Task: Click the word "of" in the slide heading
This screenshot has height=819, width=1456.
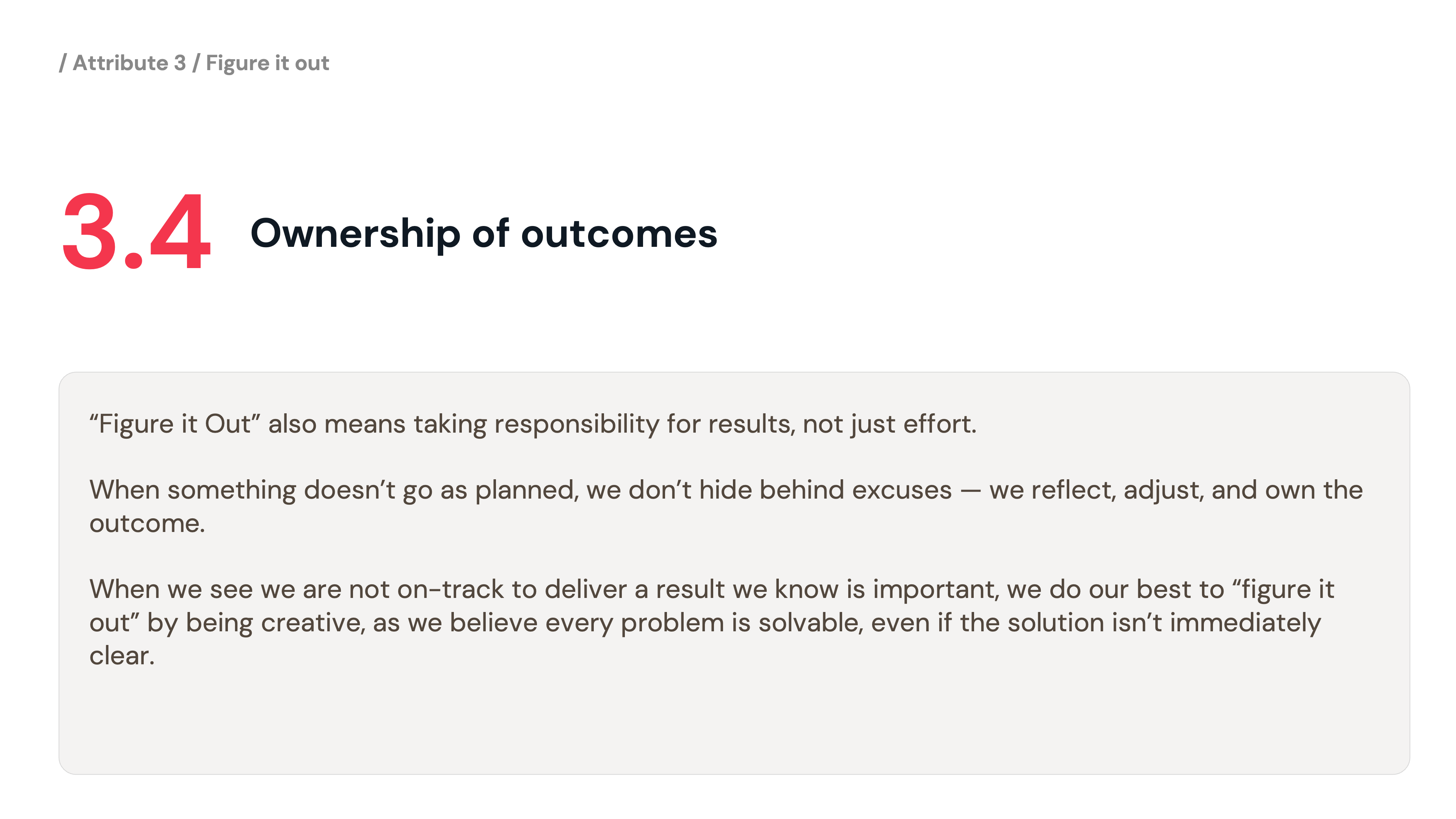Action: (x=491, y=234)
